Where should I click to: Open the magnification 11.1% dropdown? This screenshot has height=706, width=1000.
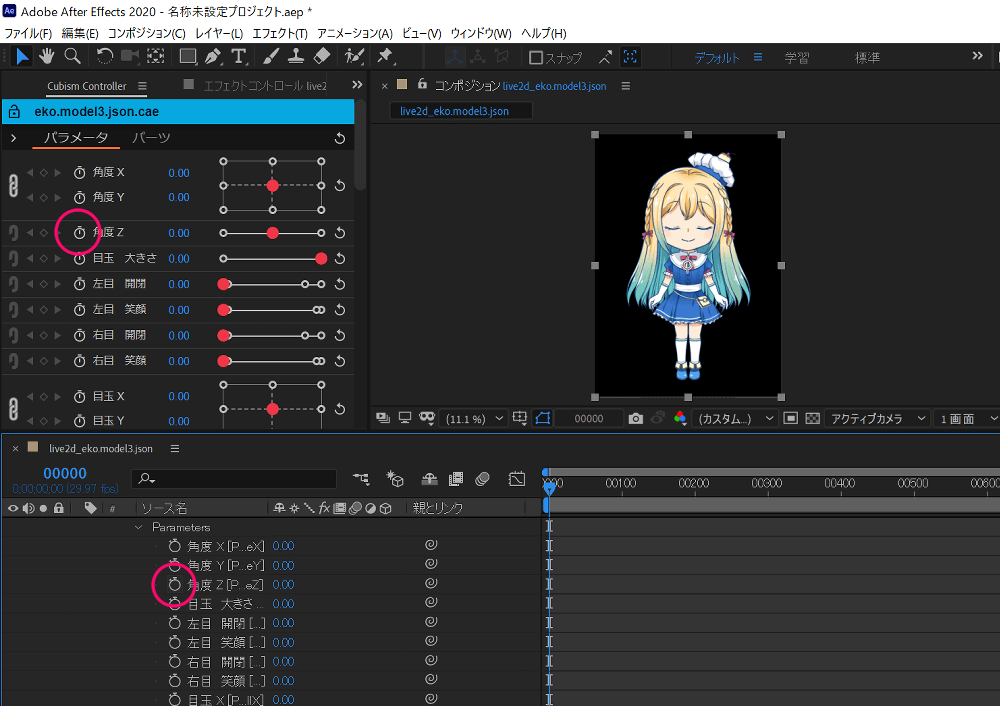click(473, 418)
